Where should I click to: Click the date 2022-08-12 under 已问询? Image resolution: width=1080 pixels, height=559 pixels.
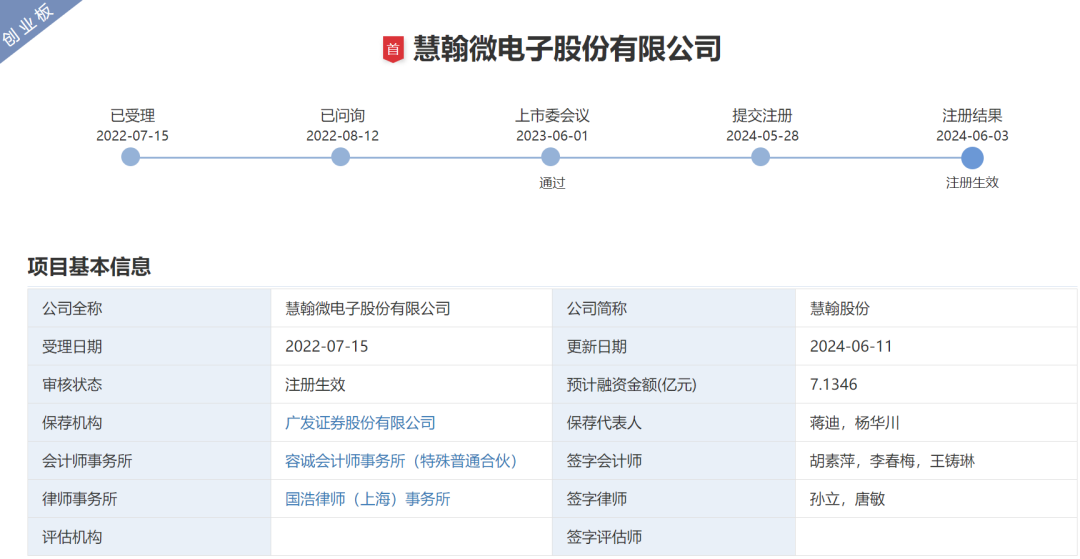[342, 136]
